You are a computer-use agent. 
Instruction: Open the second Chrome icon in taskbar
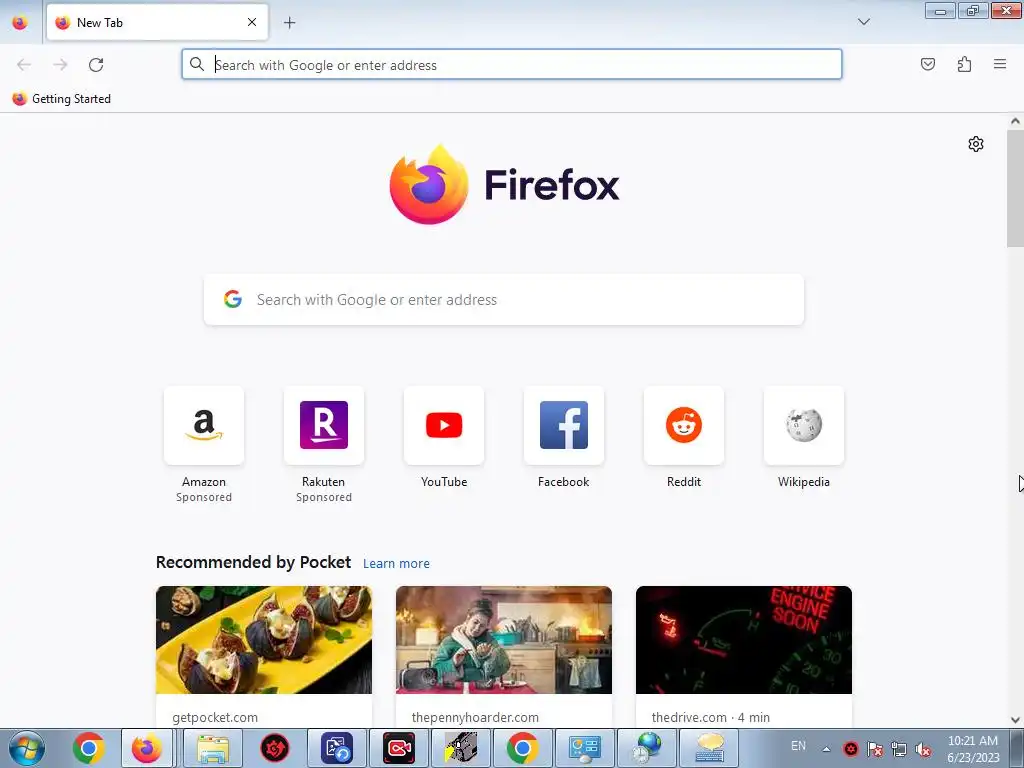pyautogui.click(x=522, y=748)
